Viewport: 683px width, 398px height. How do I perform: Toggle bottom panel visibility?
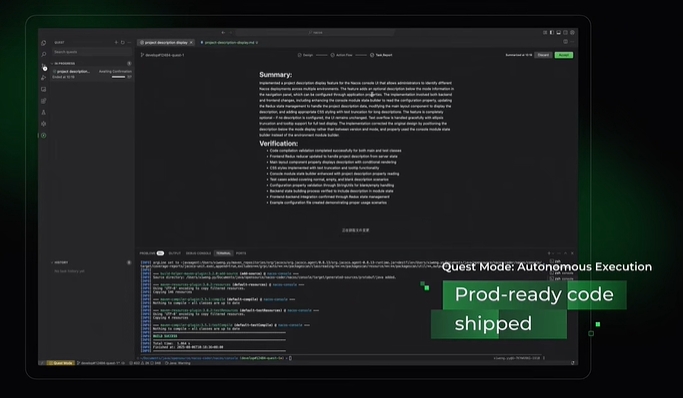click(x=558, y=33)
